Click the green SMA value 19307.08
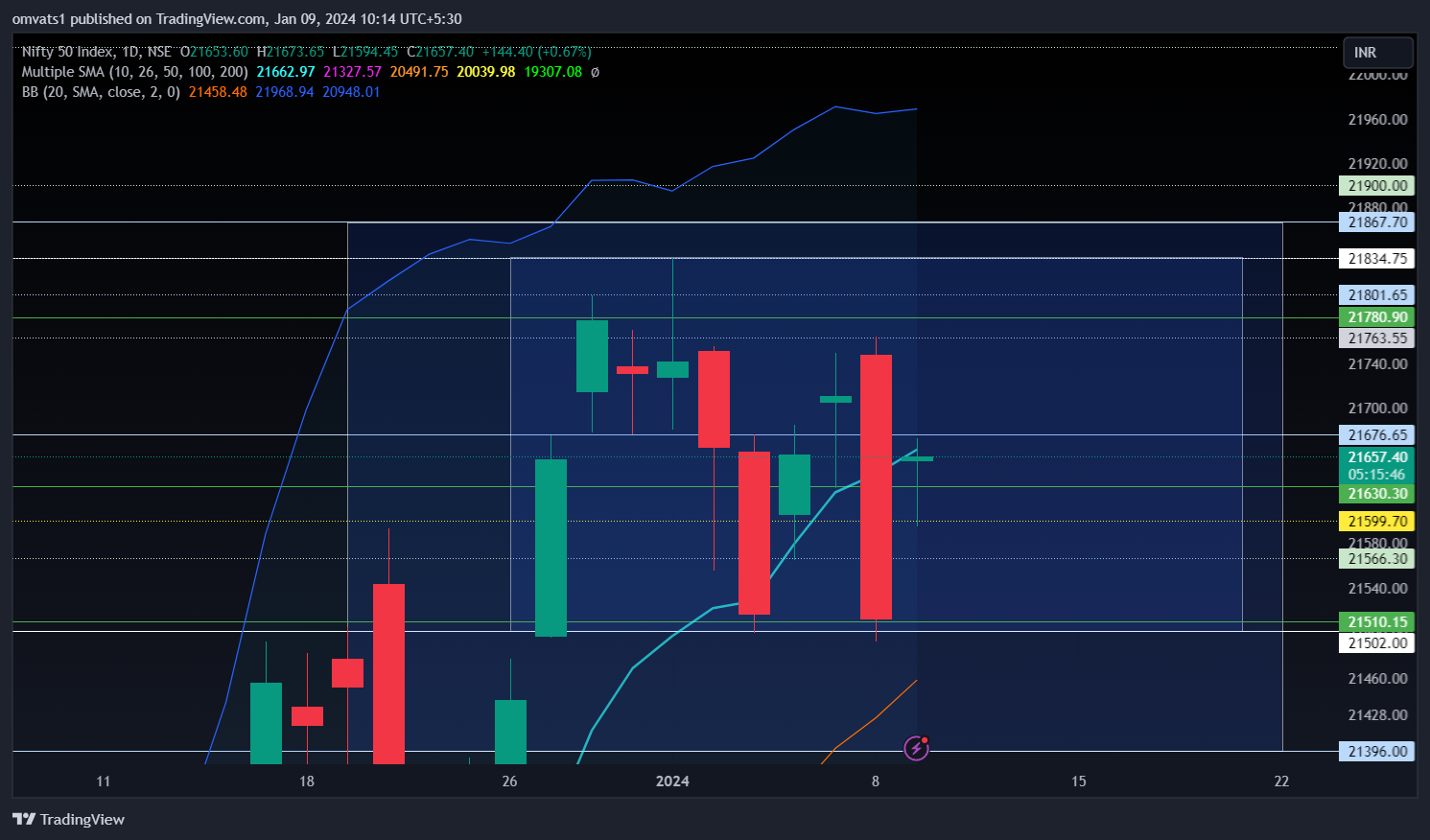Screen dimensions: 1430x840 pyautogui.click(x=552, y=72)
